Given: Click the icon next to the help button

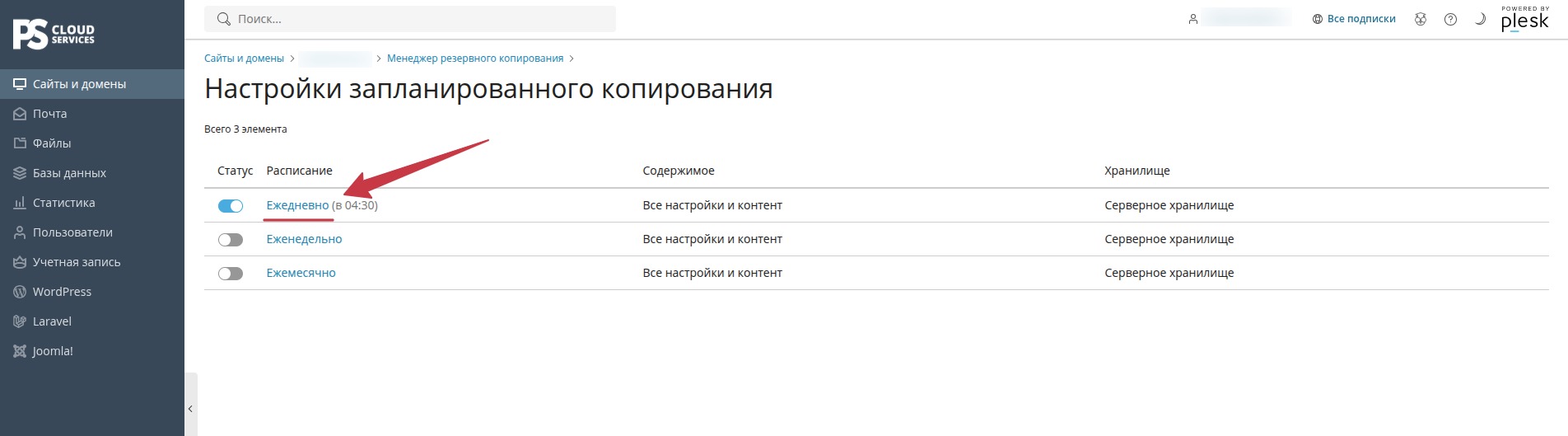Looking at the screenshot, I should [x=1421, y=19].
